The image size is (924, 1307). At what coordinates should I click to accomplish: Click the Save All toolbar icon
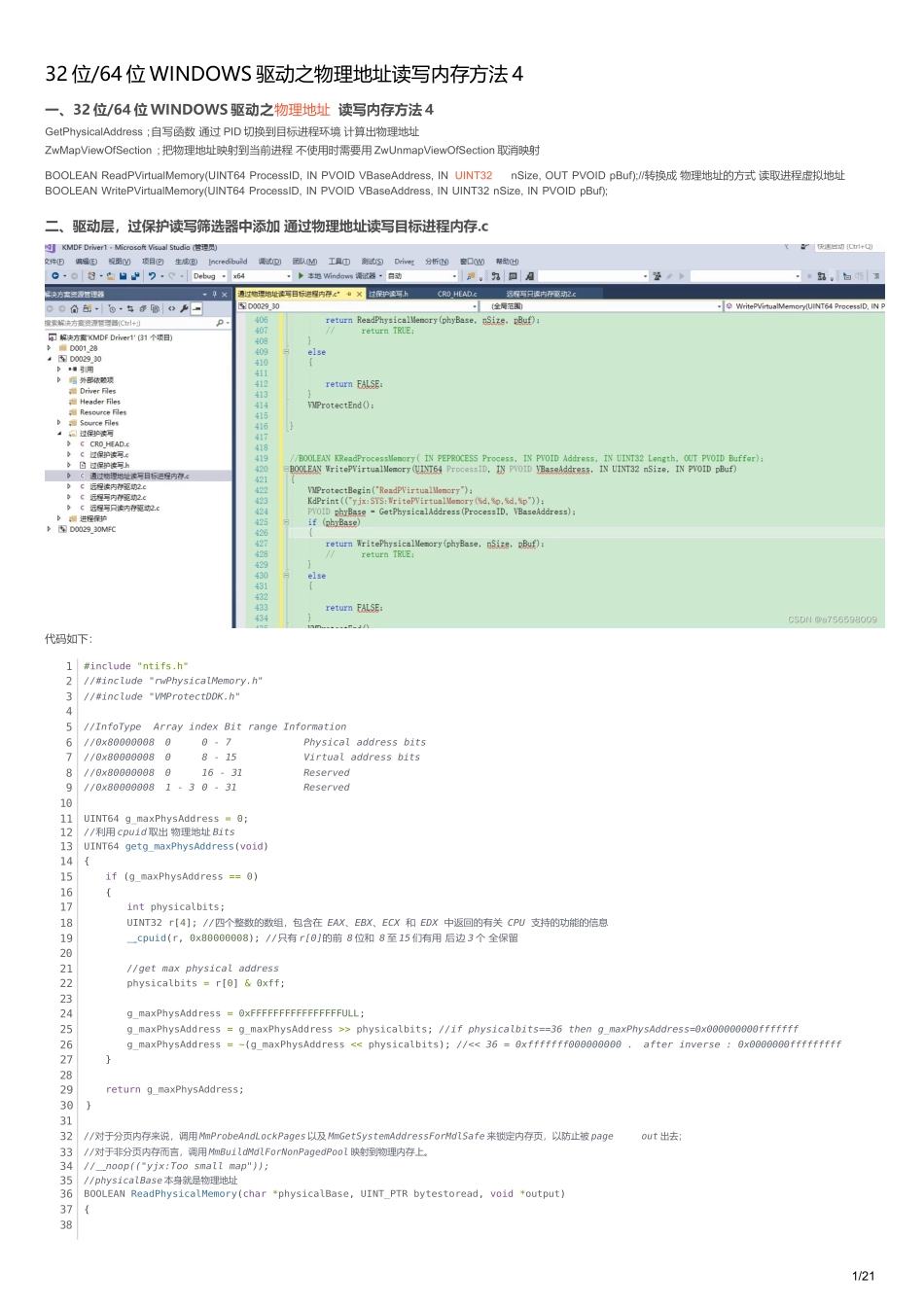tap(135, 276)
